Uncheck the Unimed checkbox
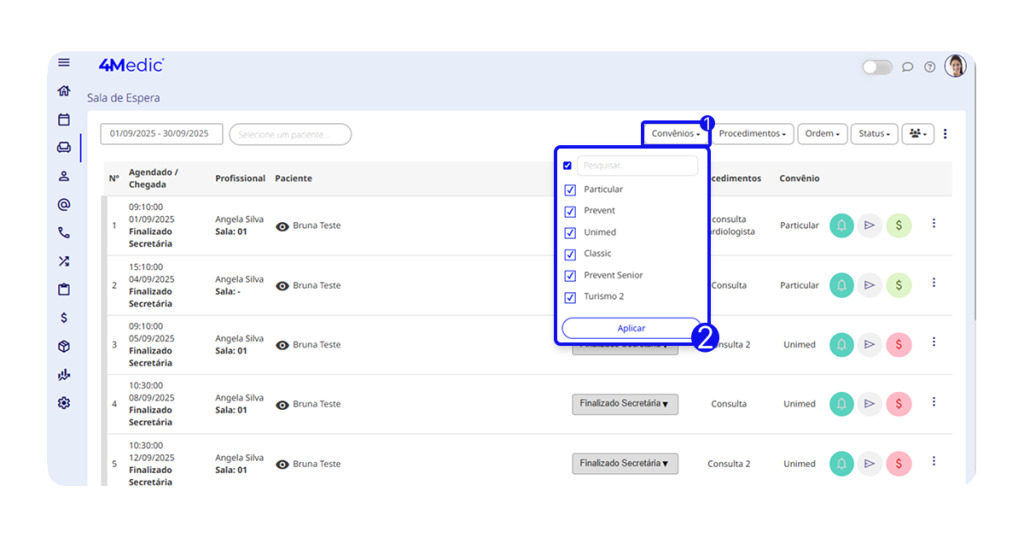 coord(570,233)
